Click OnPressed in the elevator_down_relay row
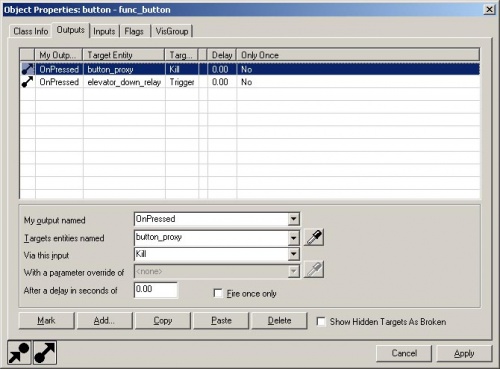 59,82
